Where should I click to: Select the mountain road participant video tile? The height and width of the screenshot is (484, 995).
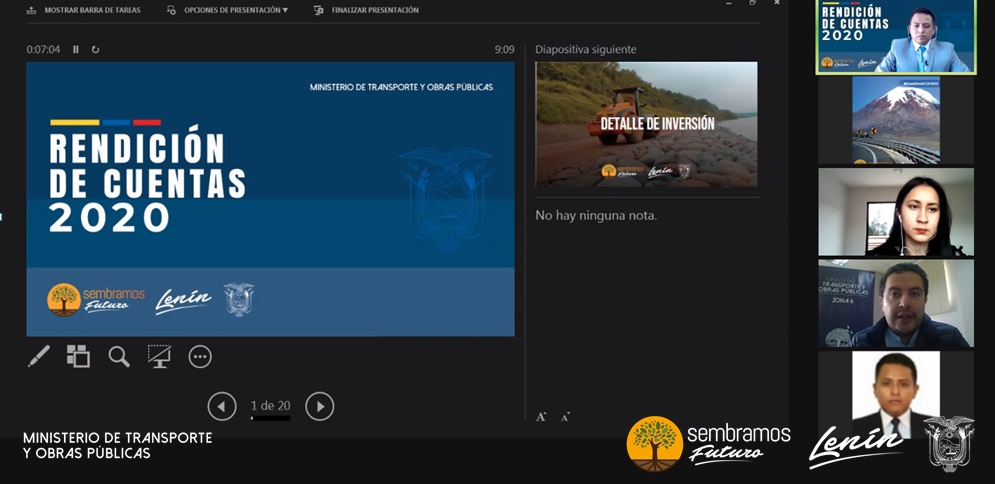click(x=896, y=120)
